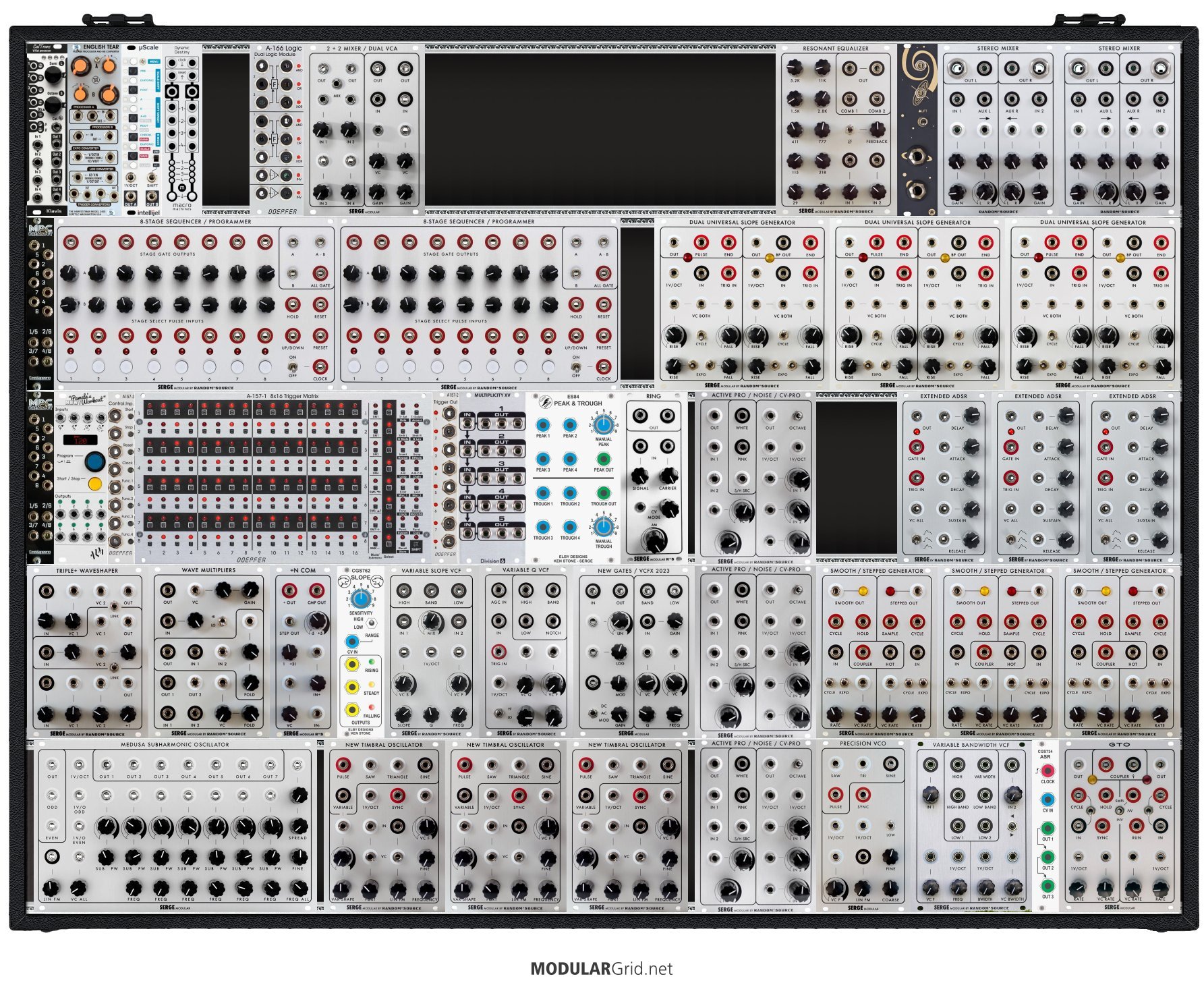Viewport: 1204px width, 983px height.
Task: Click the pink CLOCK jack on the CGS734 ASR module
Action: [1048, 771]
